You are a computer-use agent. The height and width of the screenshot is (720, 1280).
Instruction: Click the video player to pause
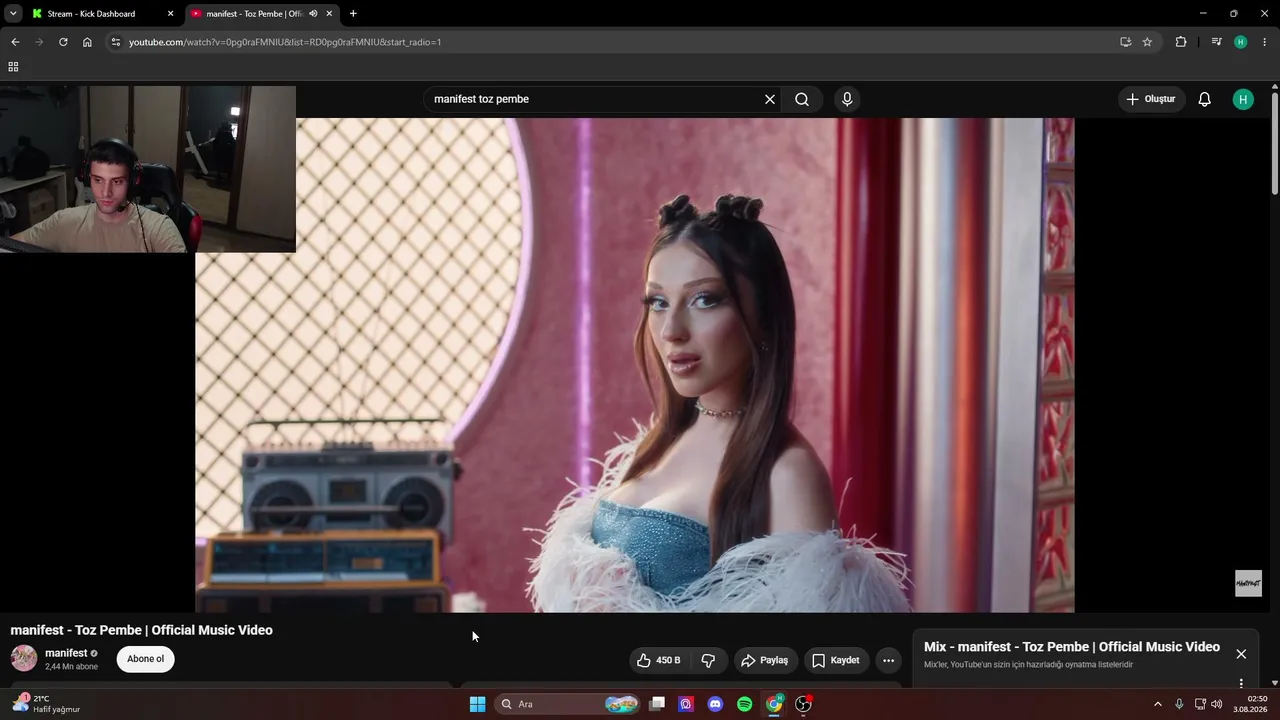pos(634,365)
